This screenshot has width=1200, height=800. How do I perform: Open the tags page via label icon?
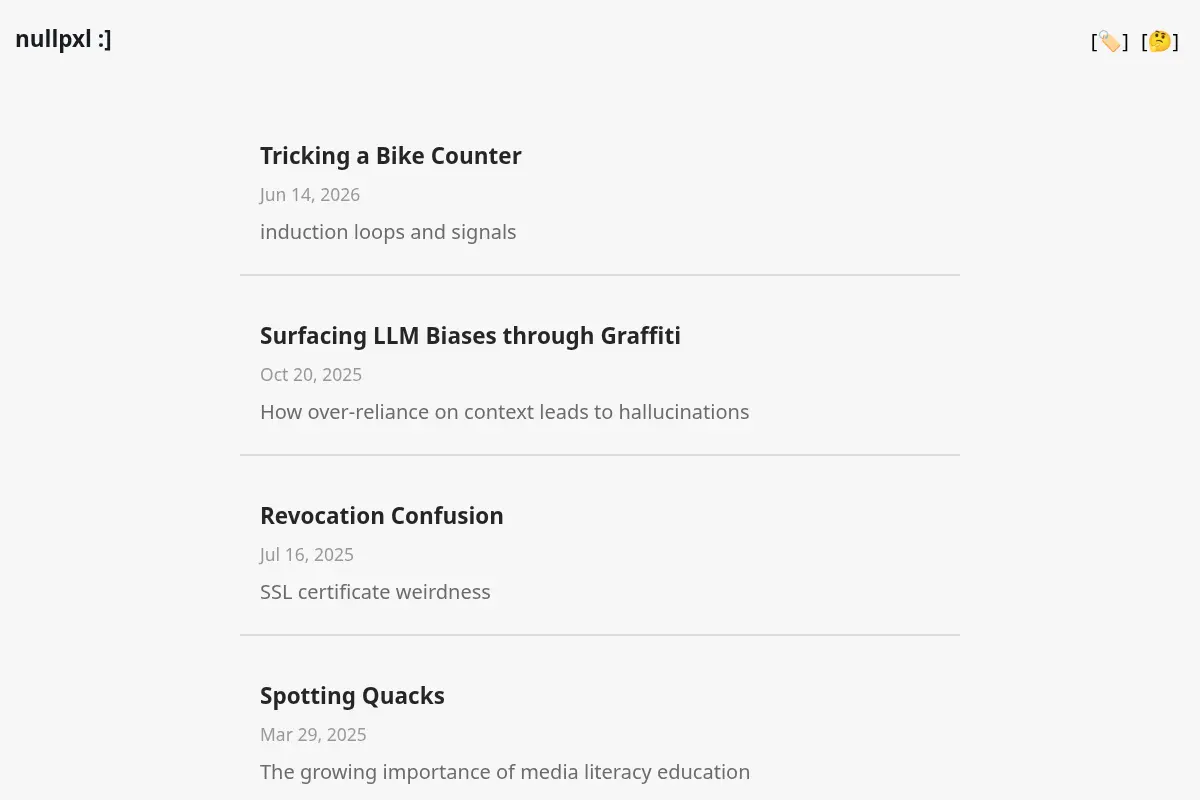[x=1109, y=41]
